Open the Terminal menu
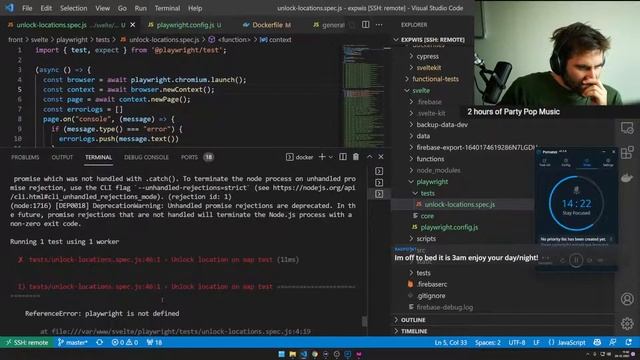Viewport: 640px width, 360px height. 167,8
